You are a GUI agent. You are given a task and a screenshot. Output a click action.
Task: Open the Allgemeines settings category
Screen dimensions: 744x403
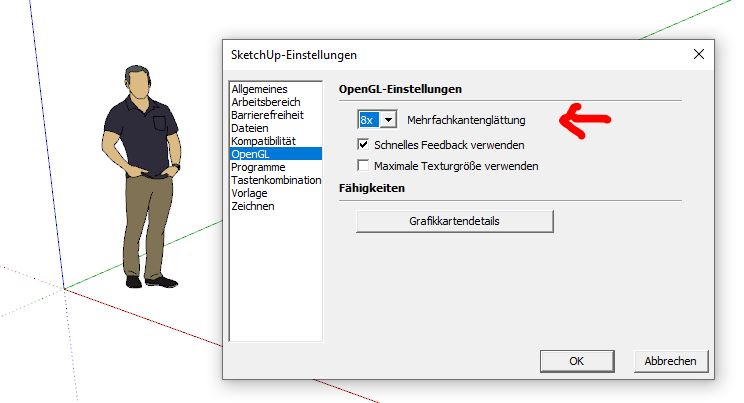(259, 89)
